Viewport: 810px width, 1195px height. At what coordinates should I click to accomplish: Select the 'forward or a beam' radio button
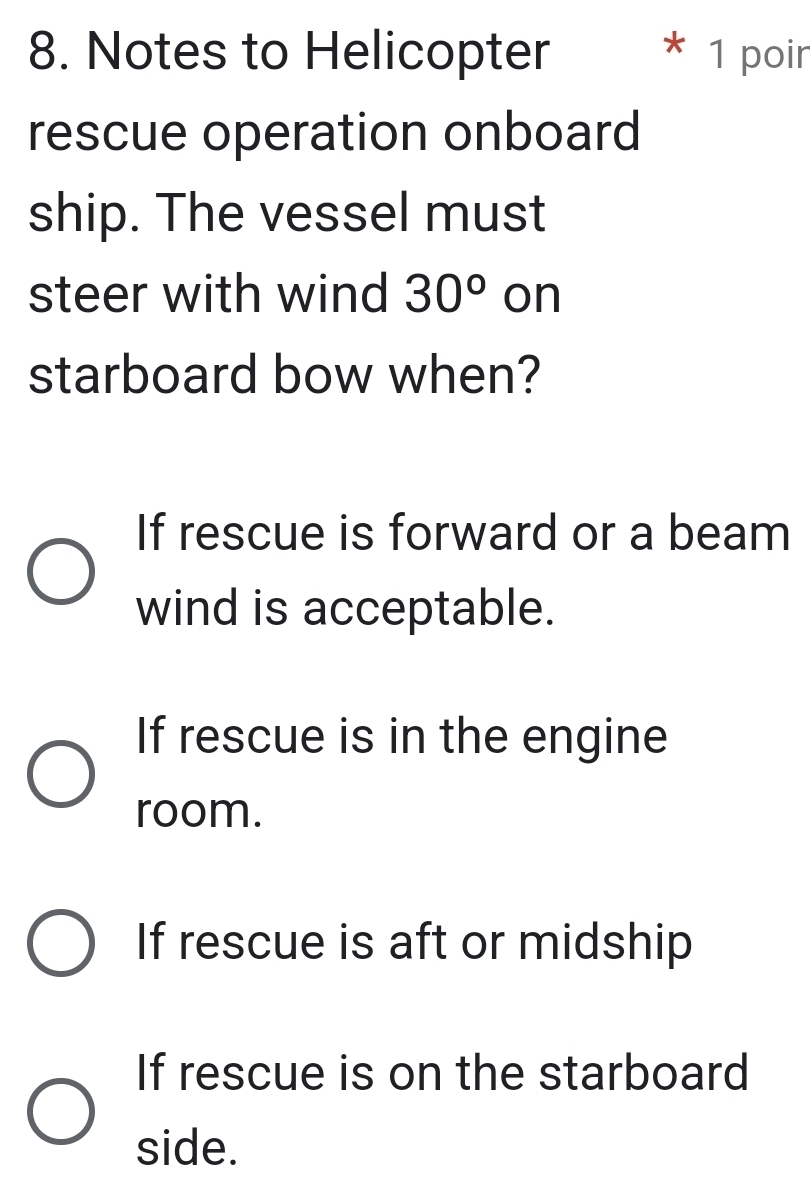(60, 574)
